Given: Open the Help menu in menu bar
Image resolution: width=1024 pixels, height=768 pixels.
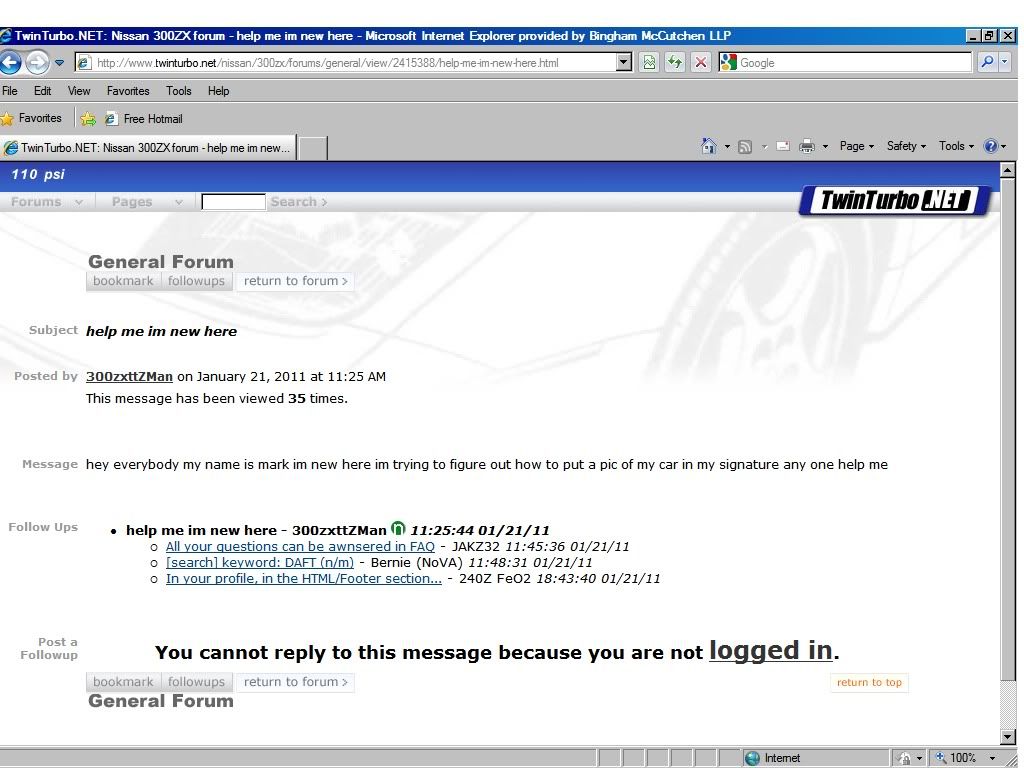Looking at the screenshot, I should click(x=218, y=91).
